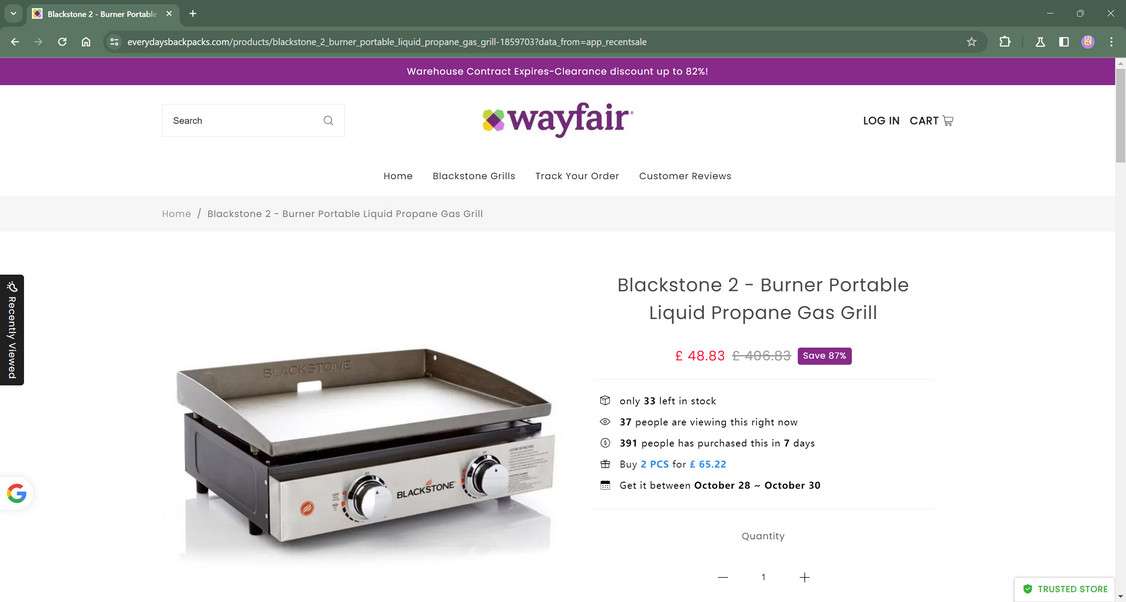Go to Track Your Order page

pyautogui.click(x=577, y=176)
